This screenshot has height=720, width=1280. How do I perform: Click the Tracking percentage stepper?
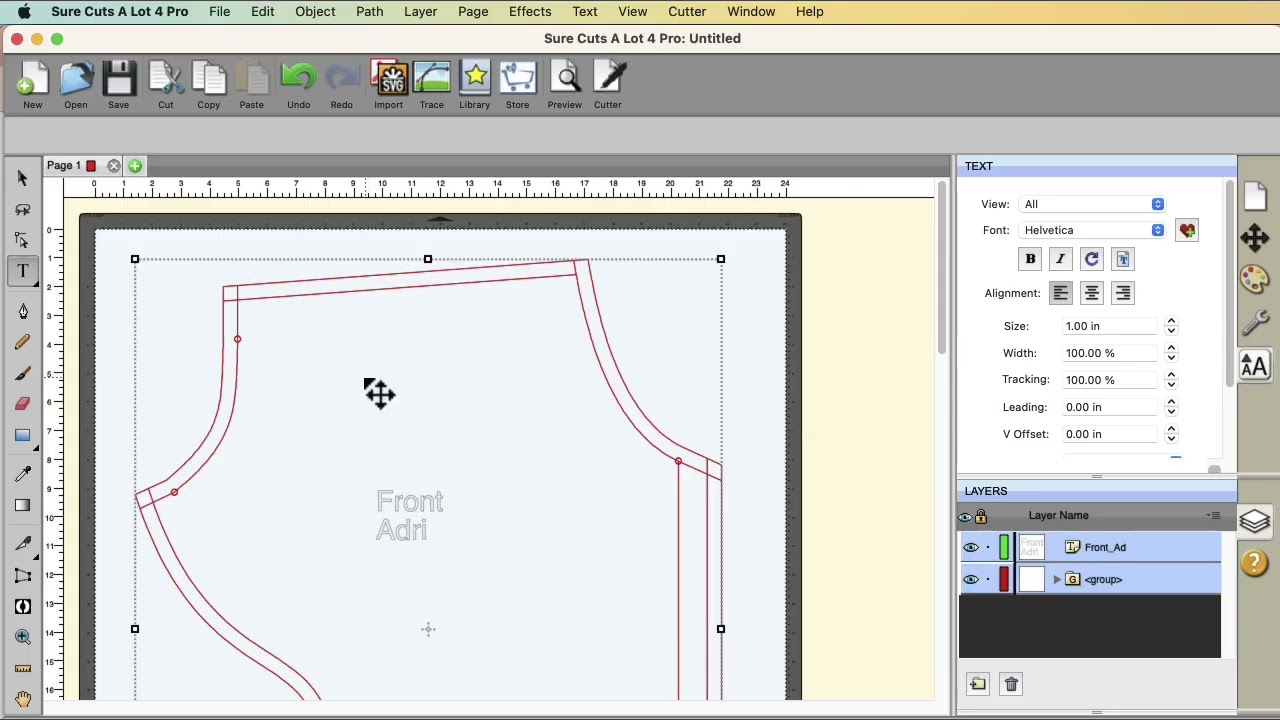point(1171,380)
